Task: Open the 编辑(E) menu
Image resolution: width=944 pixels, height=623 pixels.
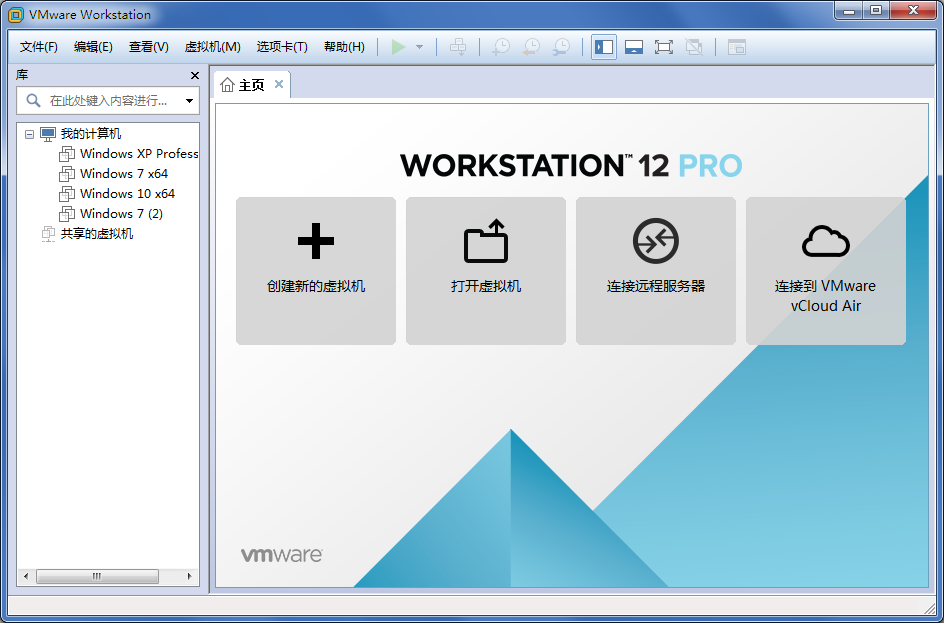Action: click(x=93, y=47)
